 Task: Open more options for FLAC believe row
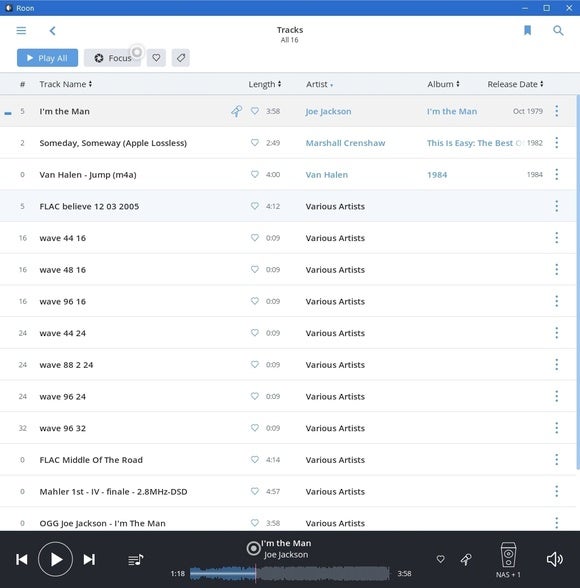click(557, 206)
